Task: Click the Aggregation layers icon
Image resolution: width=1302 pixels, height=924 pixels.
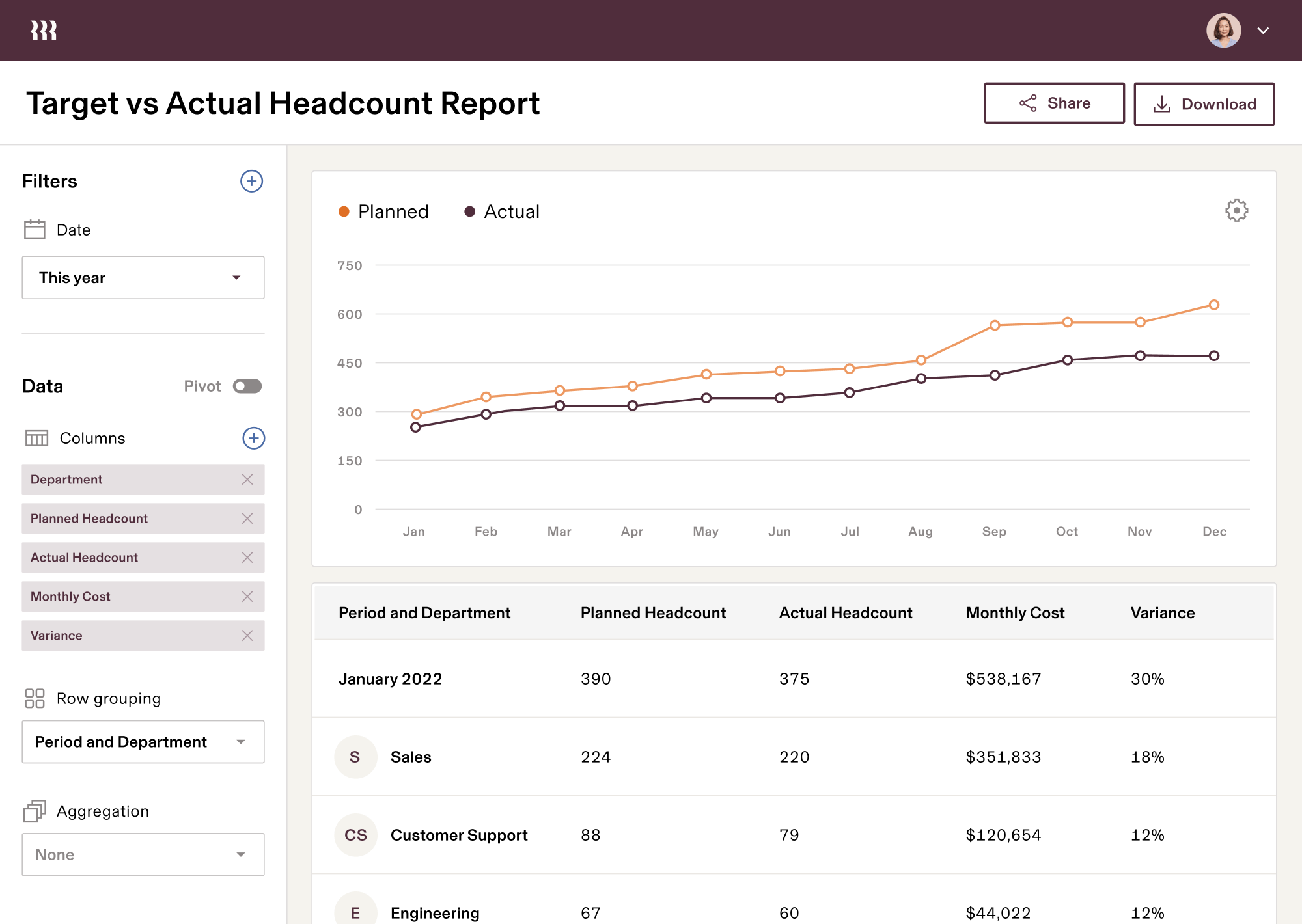Action: (x=35, y=811)
